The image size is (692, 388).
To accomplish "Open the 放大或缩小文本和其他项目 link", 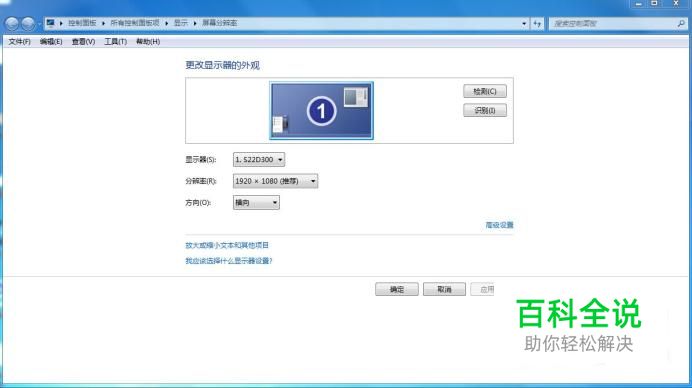I will (x=227, y=245).
